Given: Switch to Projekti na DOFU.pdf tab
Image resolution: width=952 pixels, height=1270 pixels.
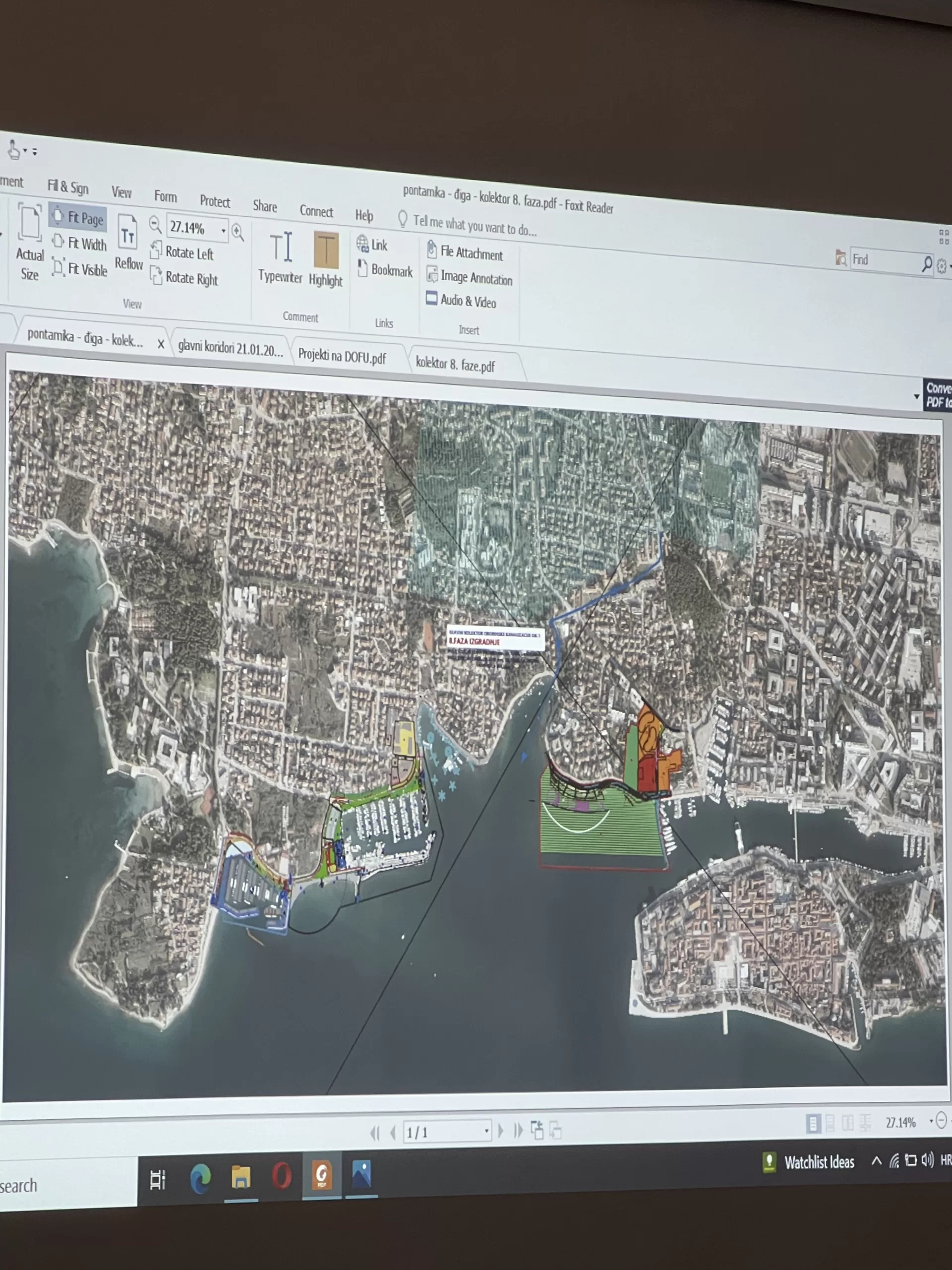Looking at the screenshot, I should tap(342, 357).
